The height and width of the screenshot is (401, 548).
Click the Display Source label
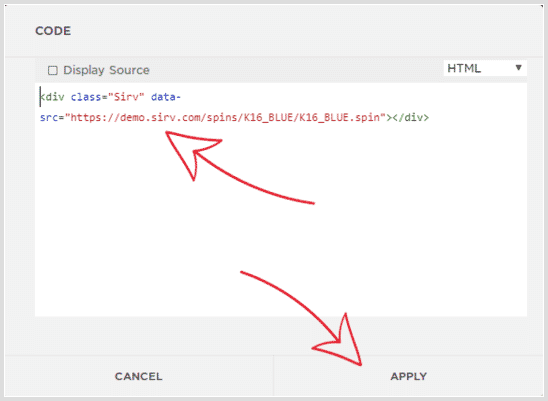(x=106, y=70)
